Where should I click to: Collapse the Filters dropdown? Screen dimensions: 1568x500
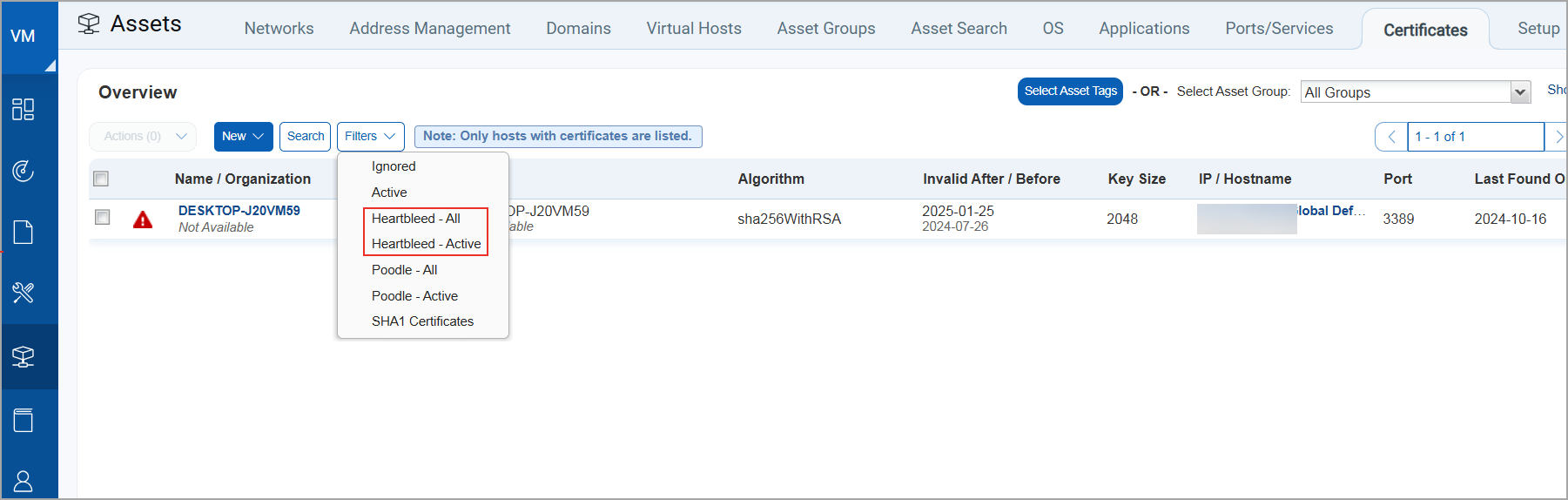click(x=371, y=137)
